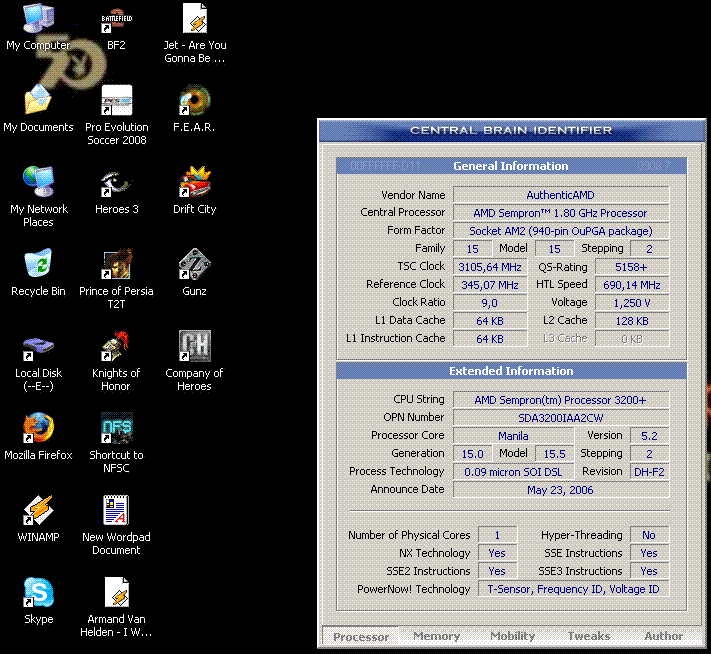Open the New Wordpad Document file
The image size is (711, 654).
click(x=116, y=511)
